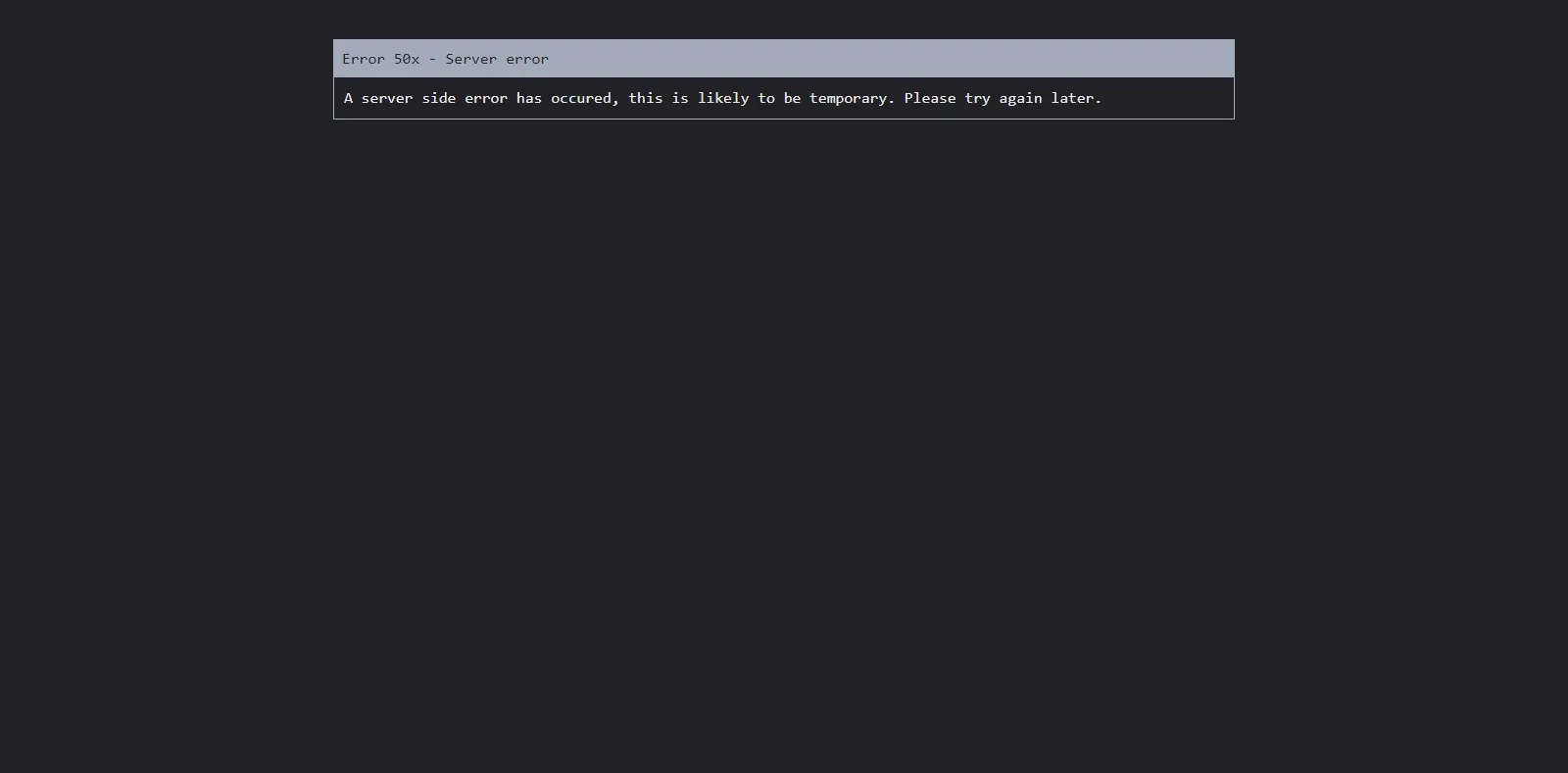Click the word "try" in the message

[x=977, y=98]
